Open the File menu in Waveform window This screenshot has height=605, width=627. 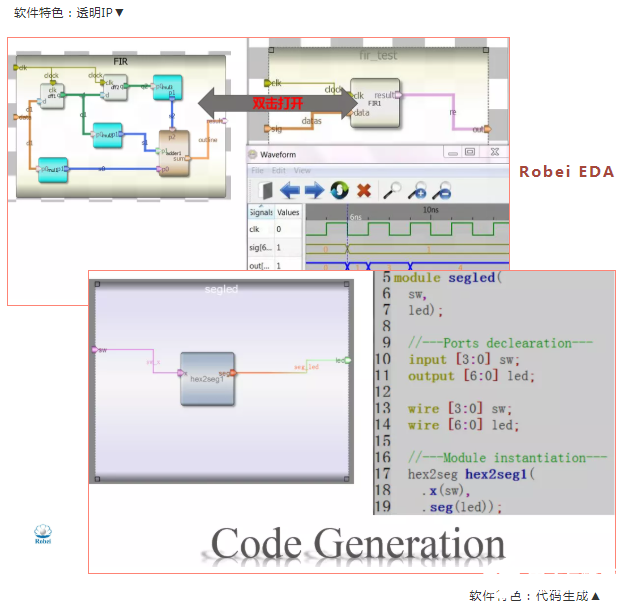258,171
